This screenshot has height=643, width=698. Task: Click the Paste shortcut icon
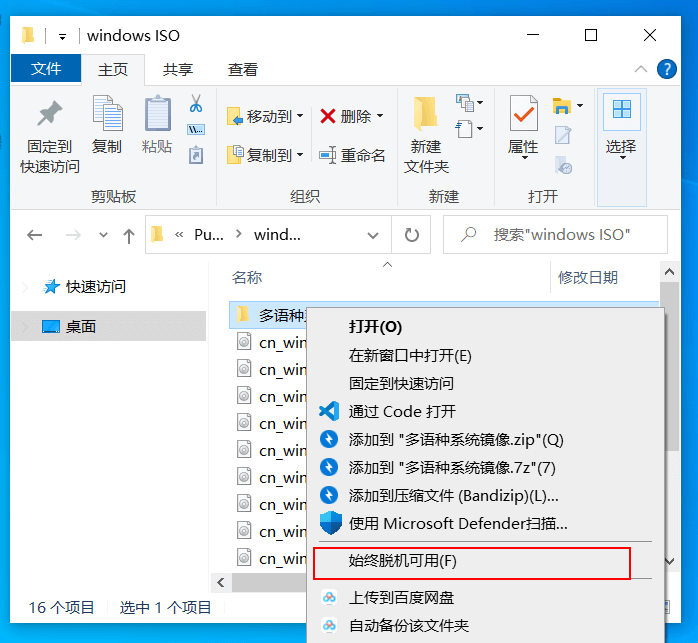tap(196, 155)
